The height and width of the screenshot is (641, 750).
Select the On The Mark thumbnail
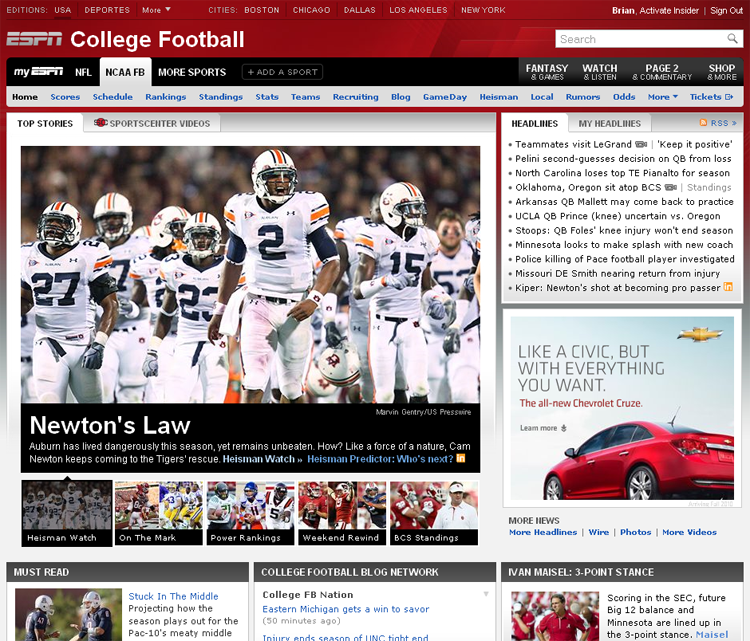(x=159, y=513)
